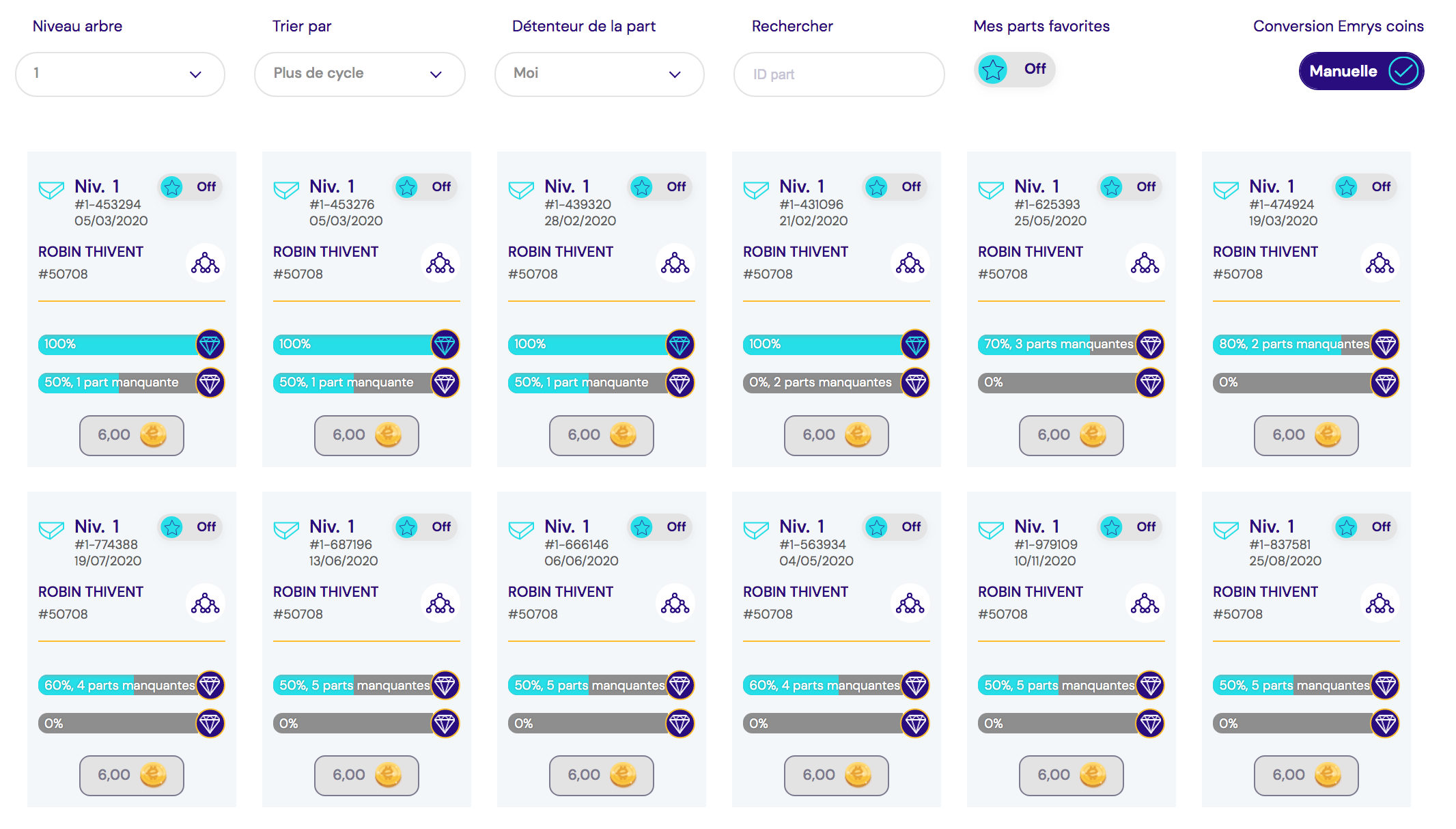Expand the Niveau arbre dropdown
Image resolution: width=1456 pixels, height=829 pixels.
tap(120, 74)
